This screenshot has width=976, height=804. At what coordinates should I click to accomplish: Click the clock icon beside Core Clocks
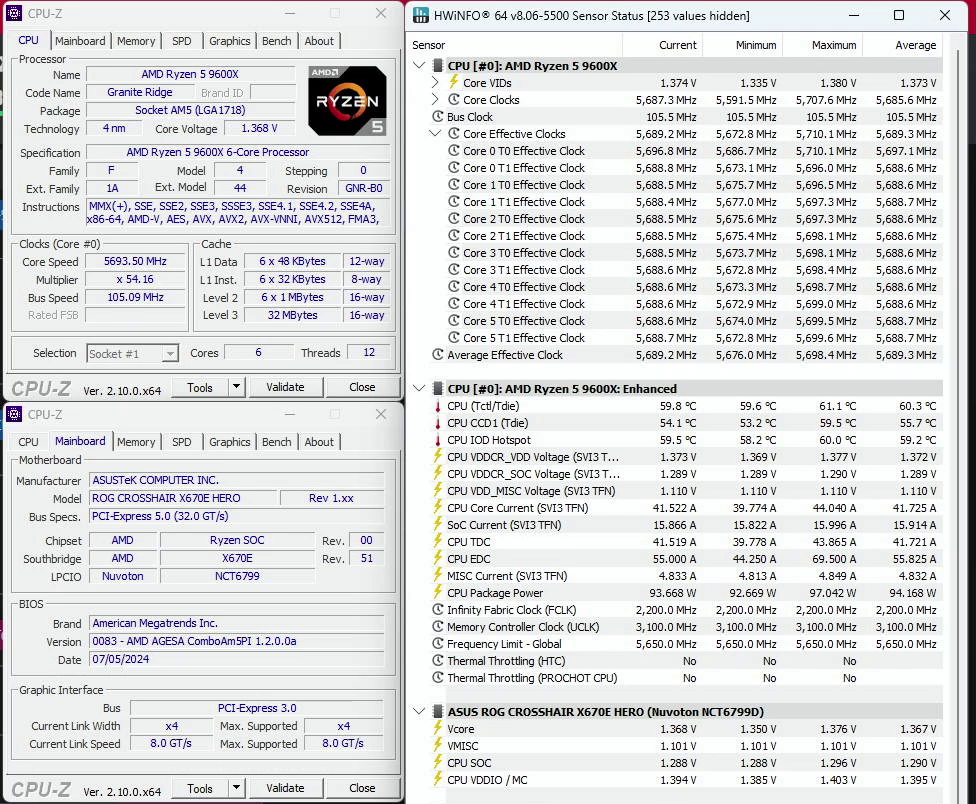pyautogui.click(x=454, y=100)
